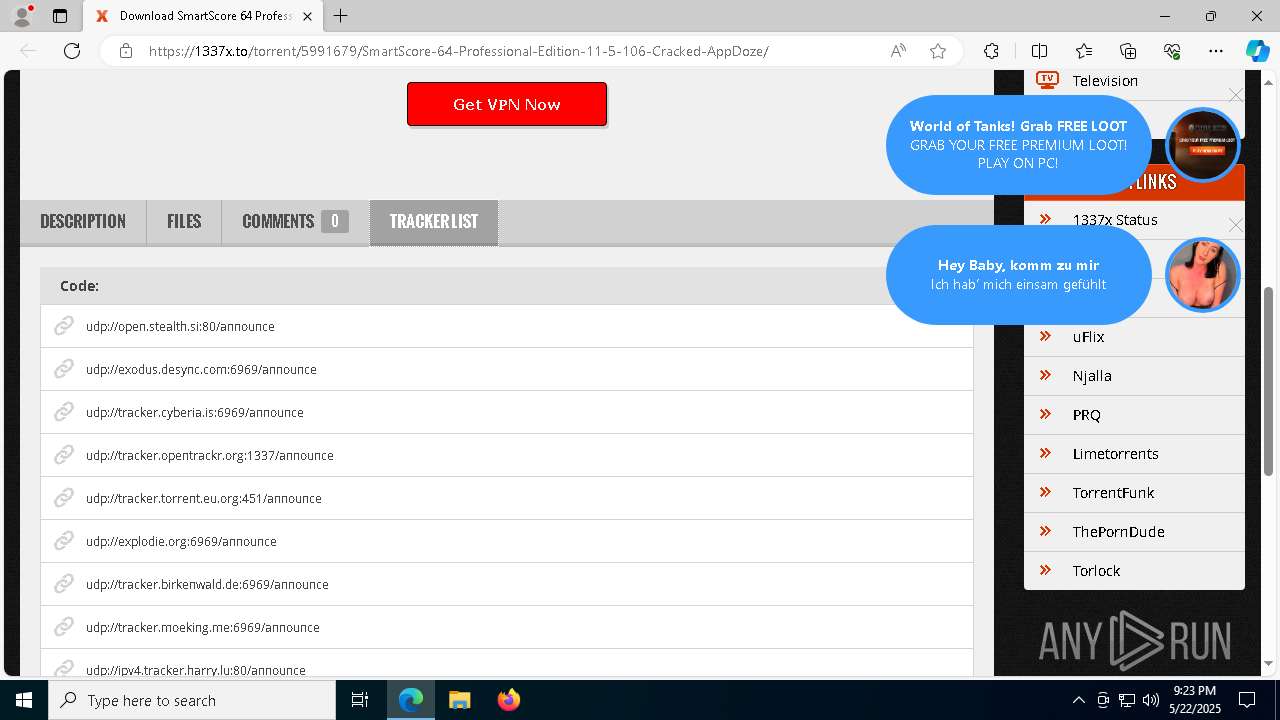Open the Windows Start menu
This screenshot has width=1280, height=720.
23,700
